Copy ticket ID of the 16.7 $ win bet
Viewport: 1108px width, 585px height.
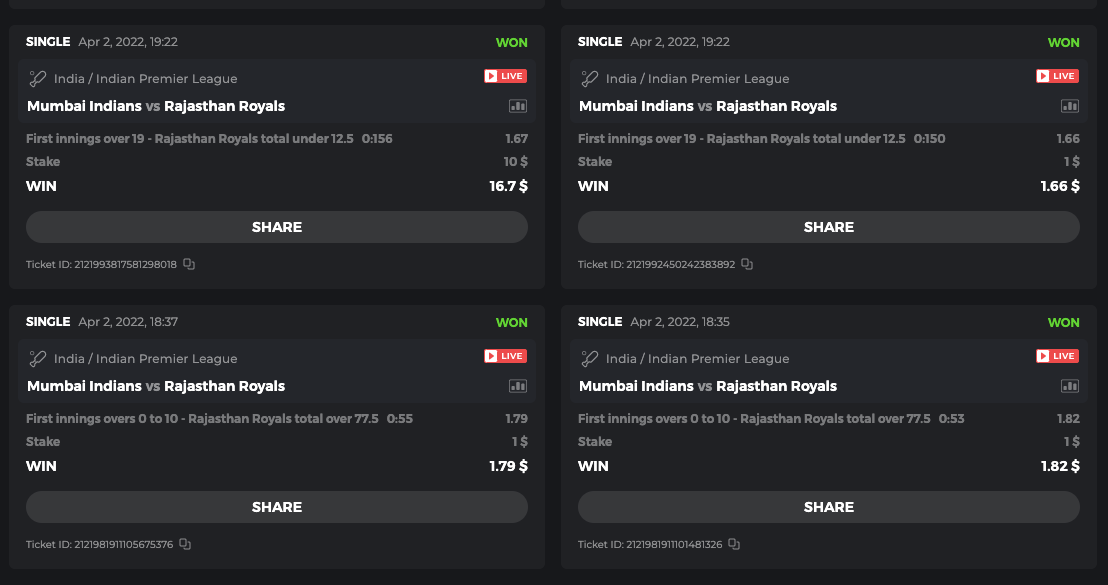click(189, 264)
